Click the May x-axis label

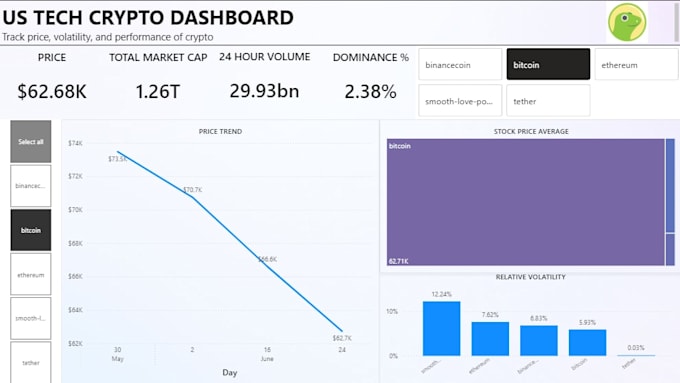pyautogui.click(x=118, y=359)
